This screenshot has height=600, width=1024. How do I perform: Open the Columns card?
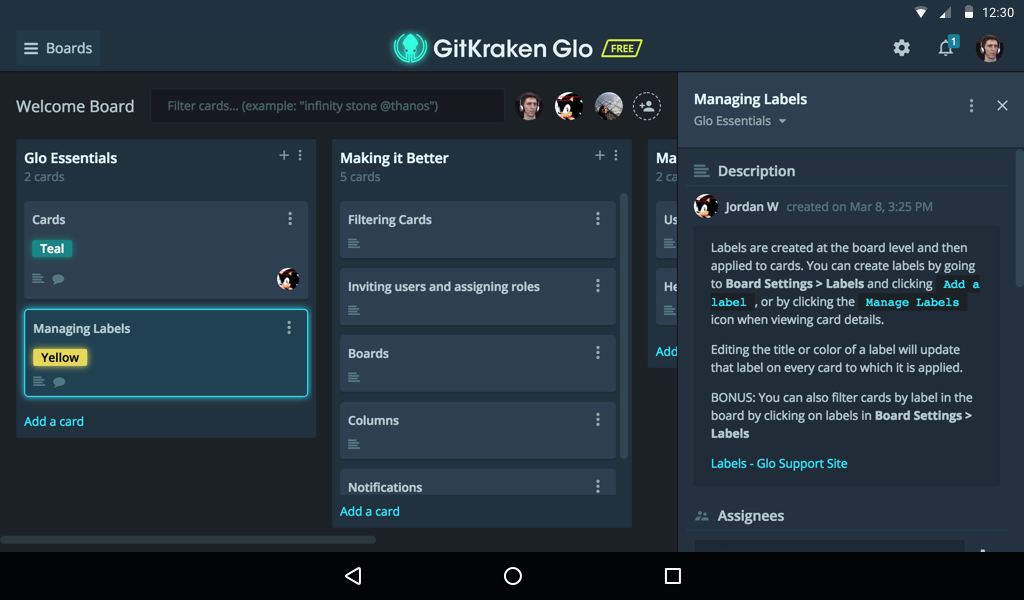[477, 431]
